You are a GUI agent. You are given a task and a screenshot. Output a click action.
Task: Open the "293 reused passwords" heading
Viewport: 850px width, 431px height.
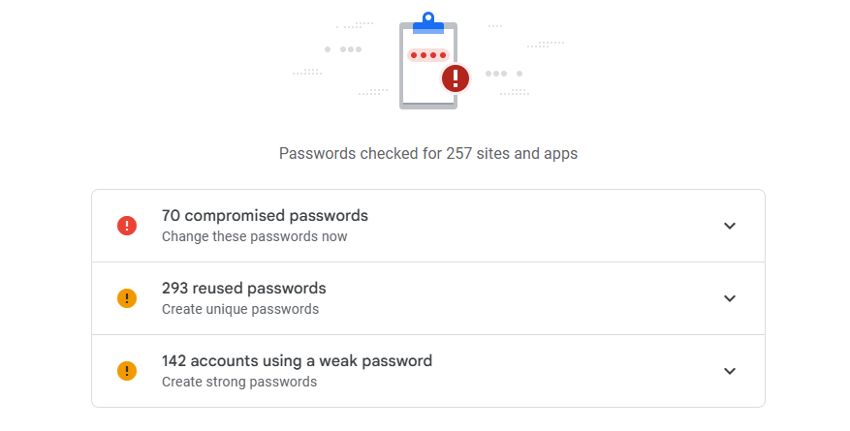[x=244, y=289]
